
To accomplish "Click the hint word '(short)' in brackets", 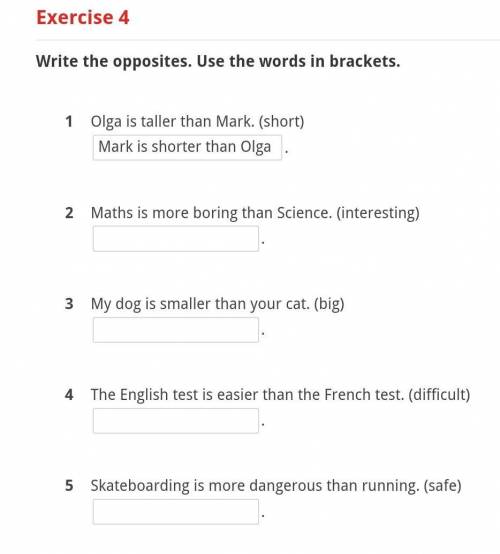I will pyautogui.click(x=281, y=122).
